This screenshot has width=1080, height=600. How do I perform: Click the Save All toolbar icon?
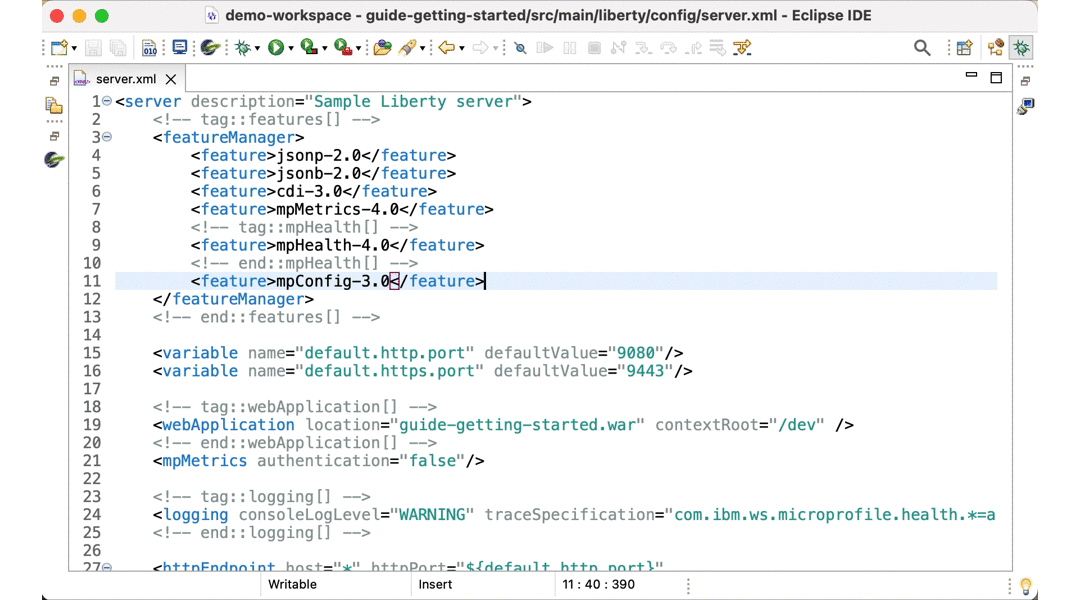pyautogui.click(x=118, y=48)
